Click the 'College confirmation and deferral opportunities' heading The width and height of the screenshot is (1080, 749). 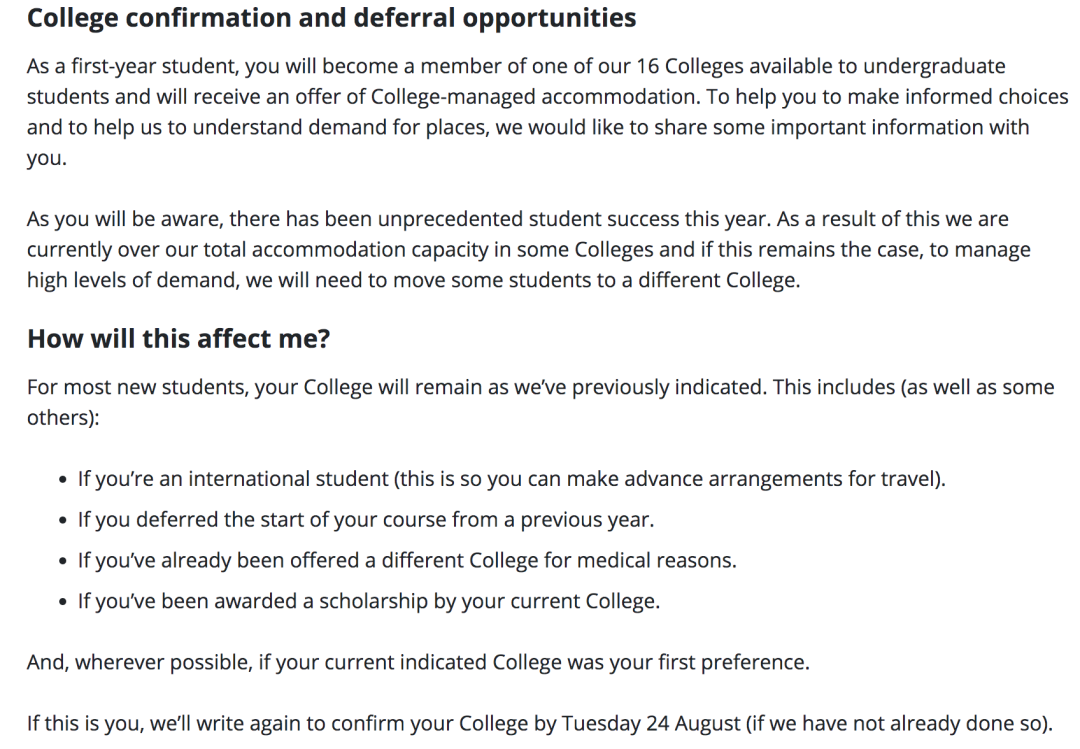pyautogui.click(x=331, y=18)
